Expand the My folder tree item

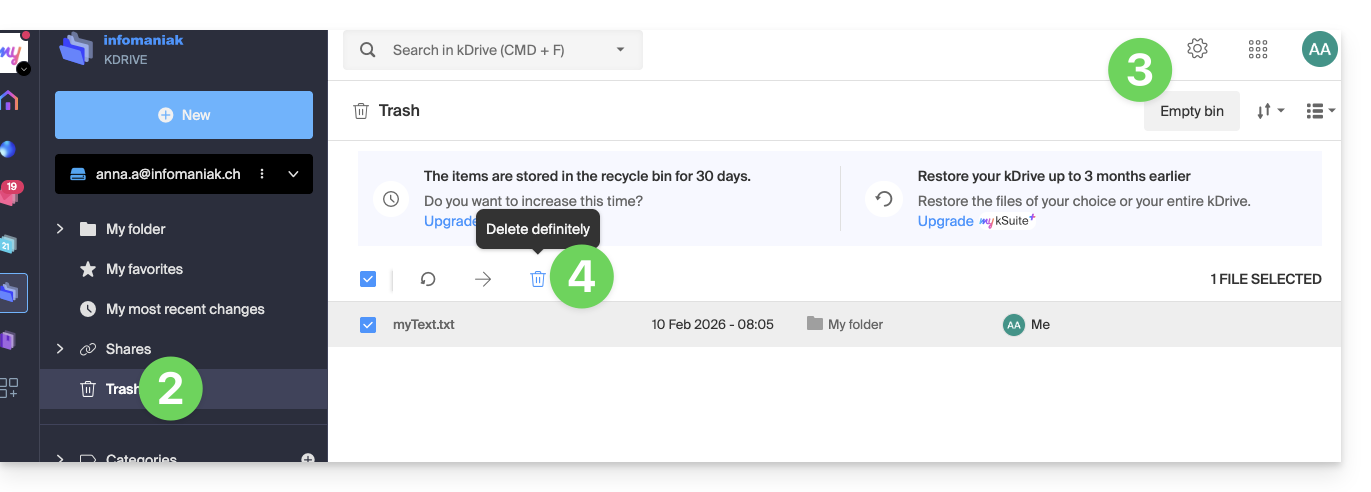(x=60, y=229)
